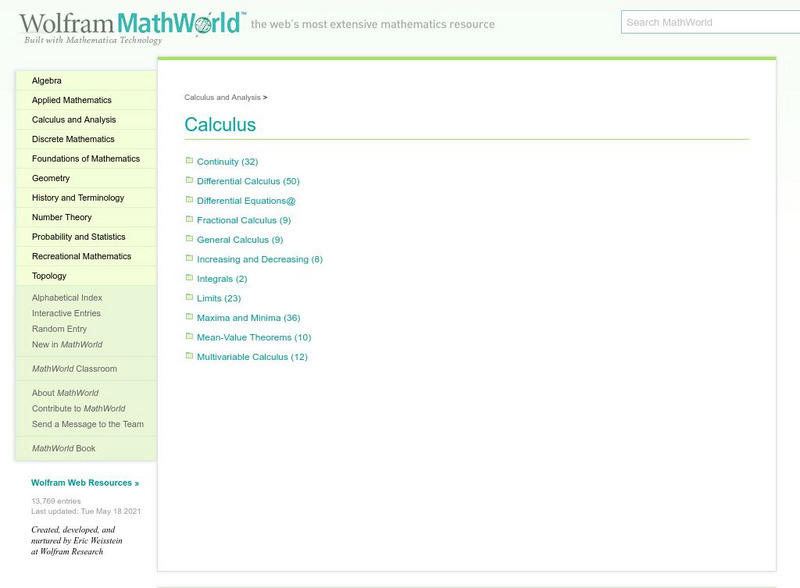Click the 'web's most extensive mathematics resource' tagline
800x588 pixels.
click(372, 24)
